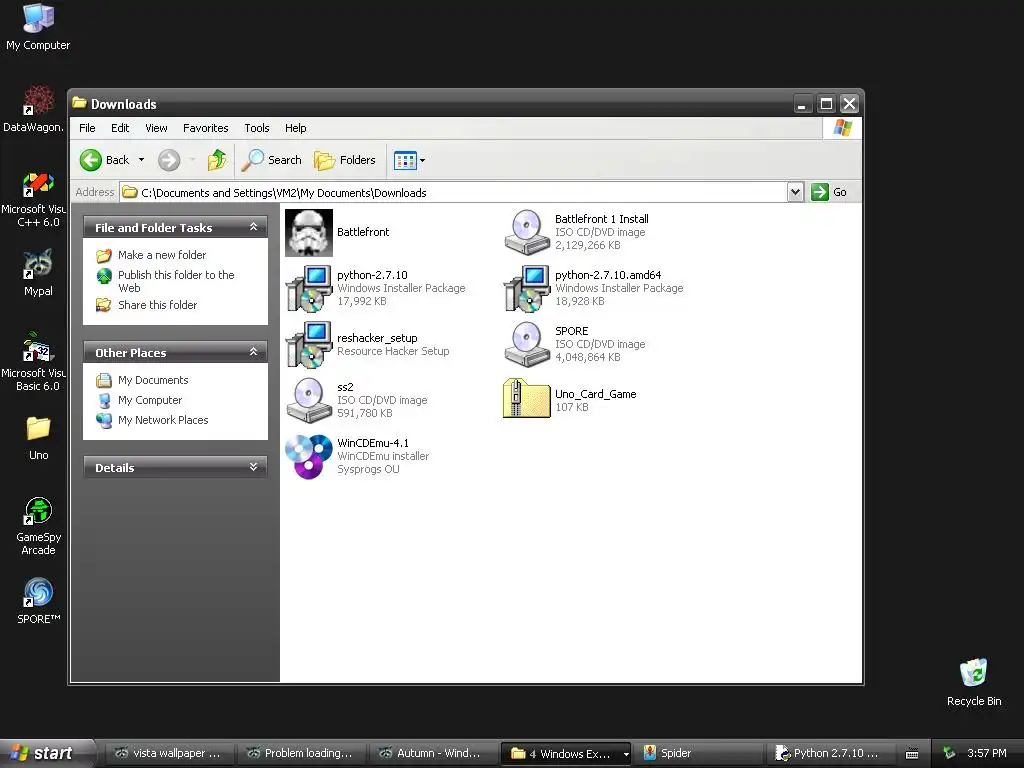Switch to Python 2.7.10 taskbar window
1024x768 pixels.
coord(831,754)
